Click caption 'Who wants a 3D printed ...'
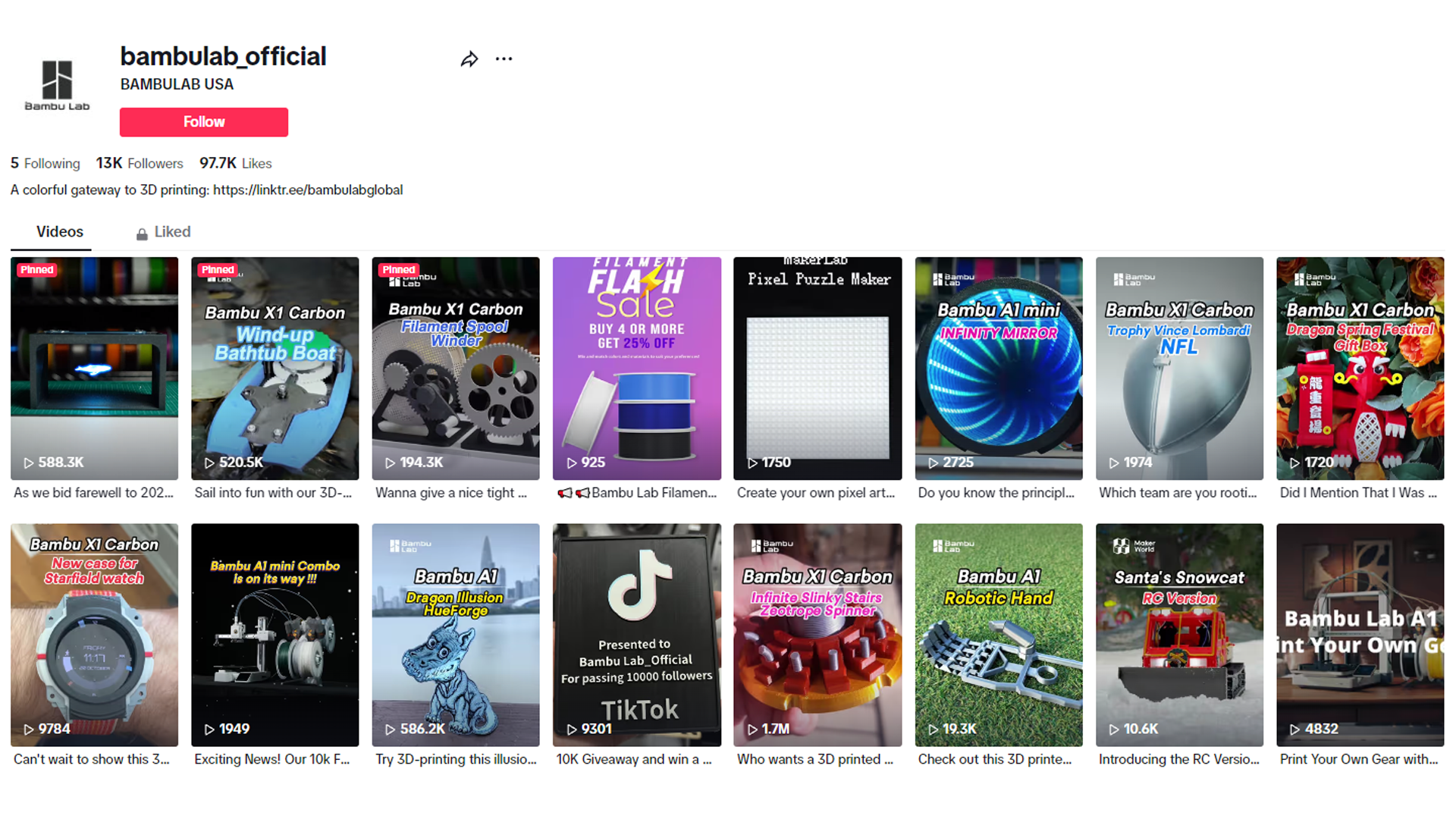Viewport: 1456px width, 819px height. click(x=815, y=759)
